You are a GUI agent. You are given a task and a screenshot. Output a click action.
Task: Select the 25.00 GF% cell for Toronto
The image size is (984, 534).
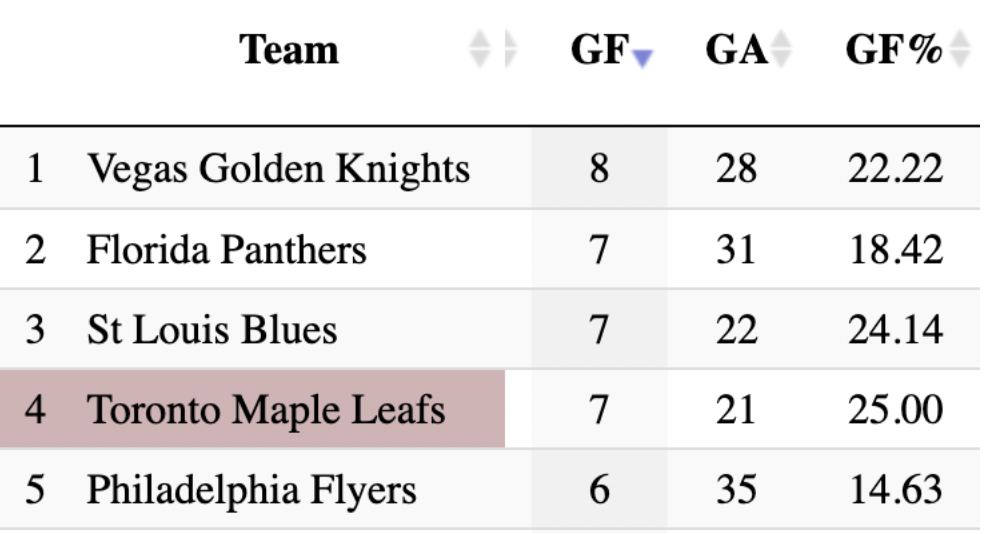(895, 409)
